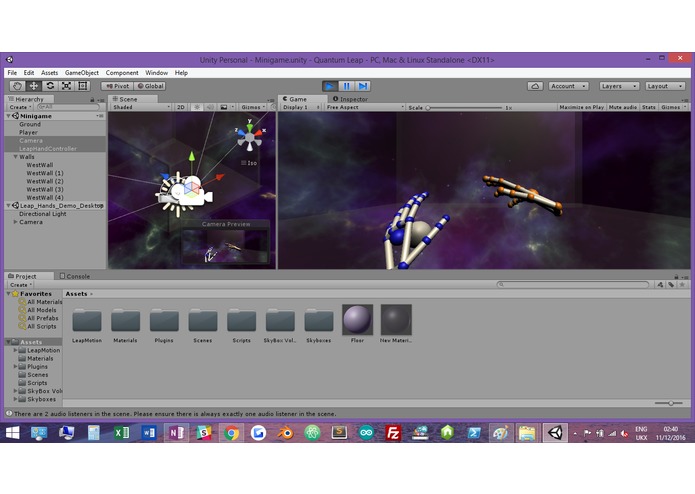Screen dimensions: 695x494
Task: Open Unity Cloud services
Action: pos(535,86)
